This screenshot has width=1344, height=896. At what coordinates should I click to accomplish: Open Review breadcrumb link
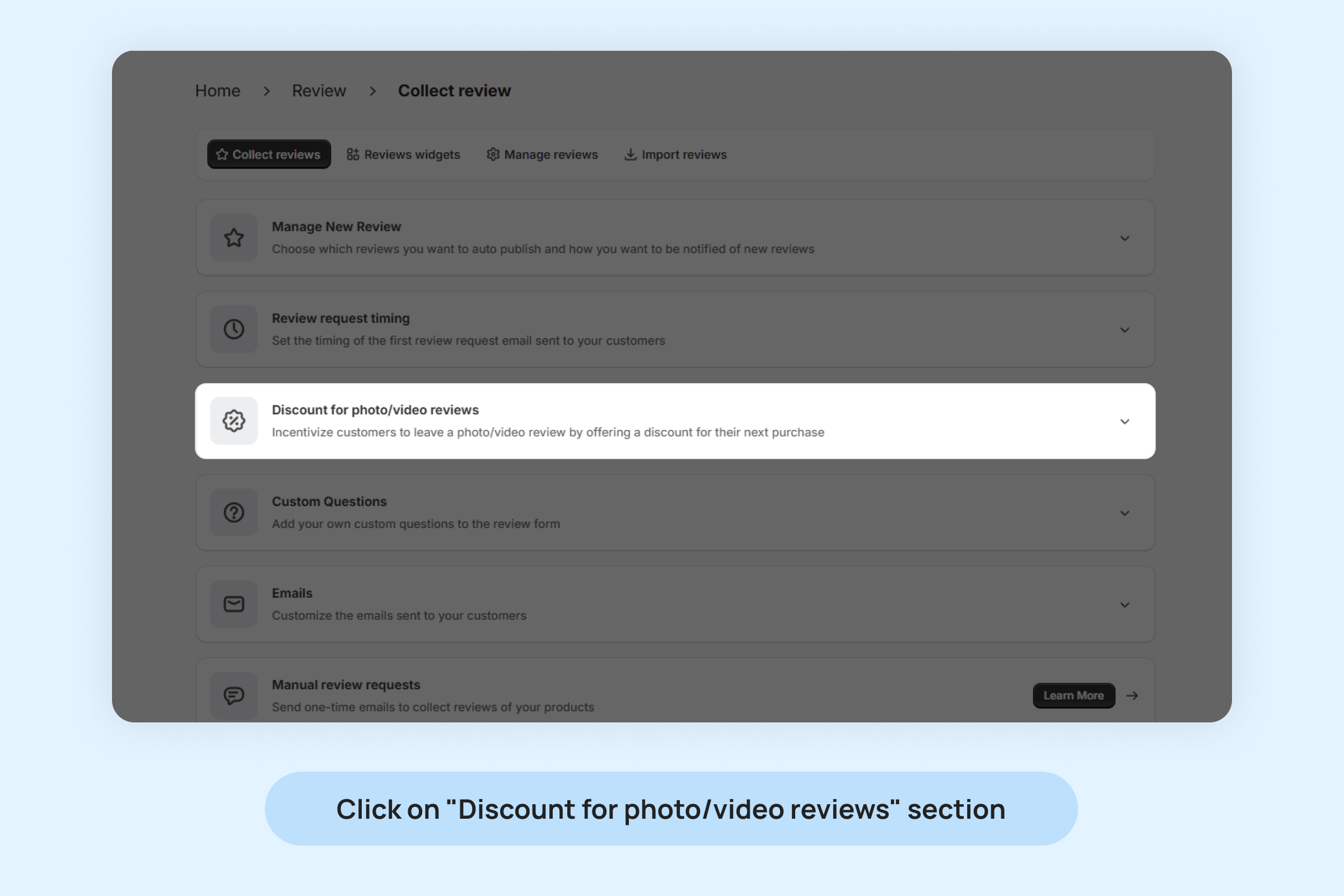[319, 91]
